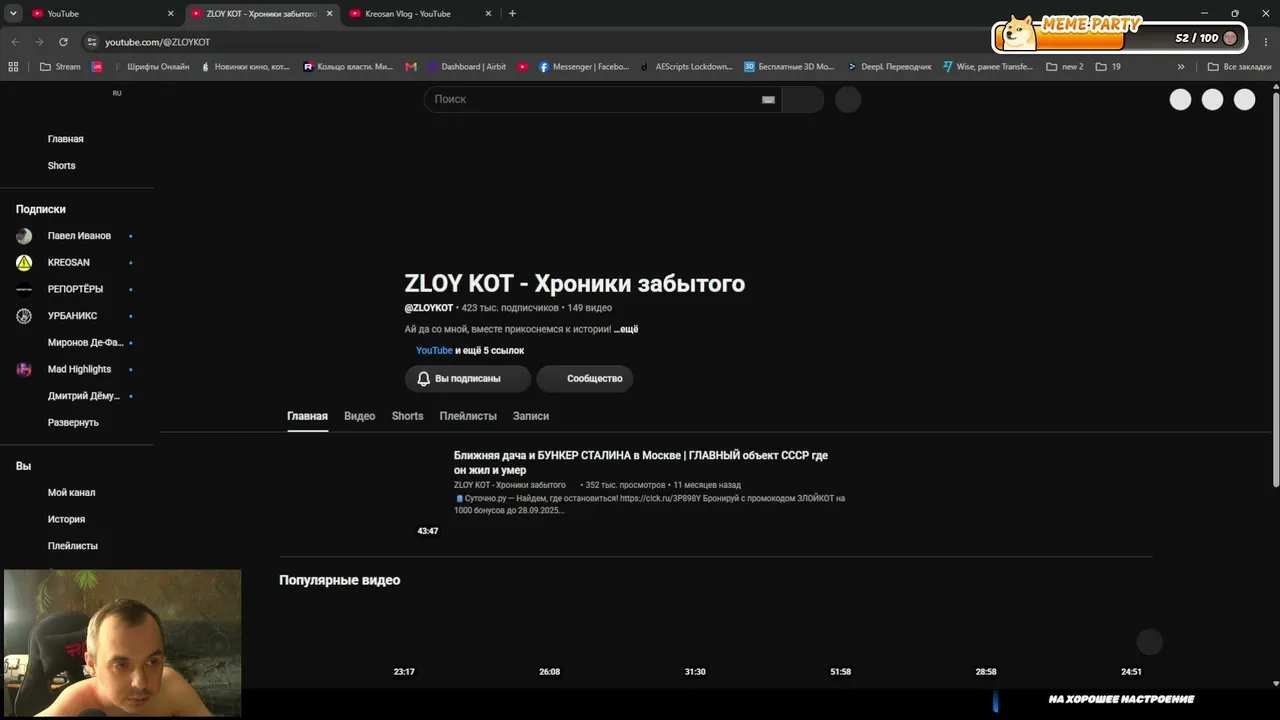This screenshot has height=720, width=1280.
Task: Expand channel description with '...ещё'
Action: pyautogui.click(x=626, y=329)
